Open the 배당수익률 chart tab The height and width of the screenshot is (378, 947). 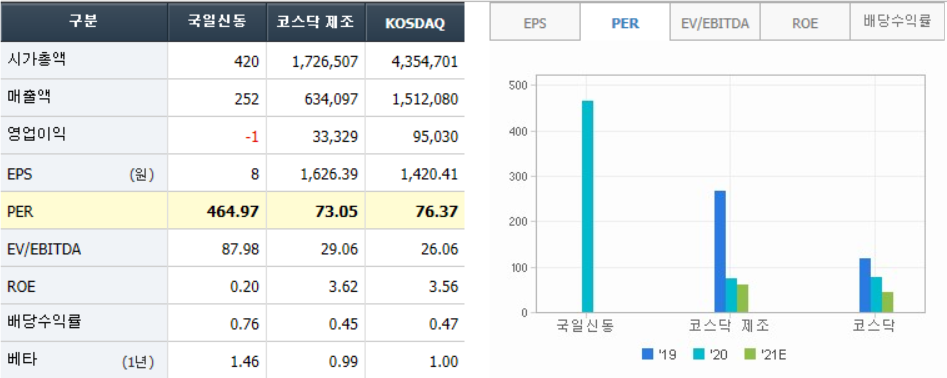click(x=898, y=22)
